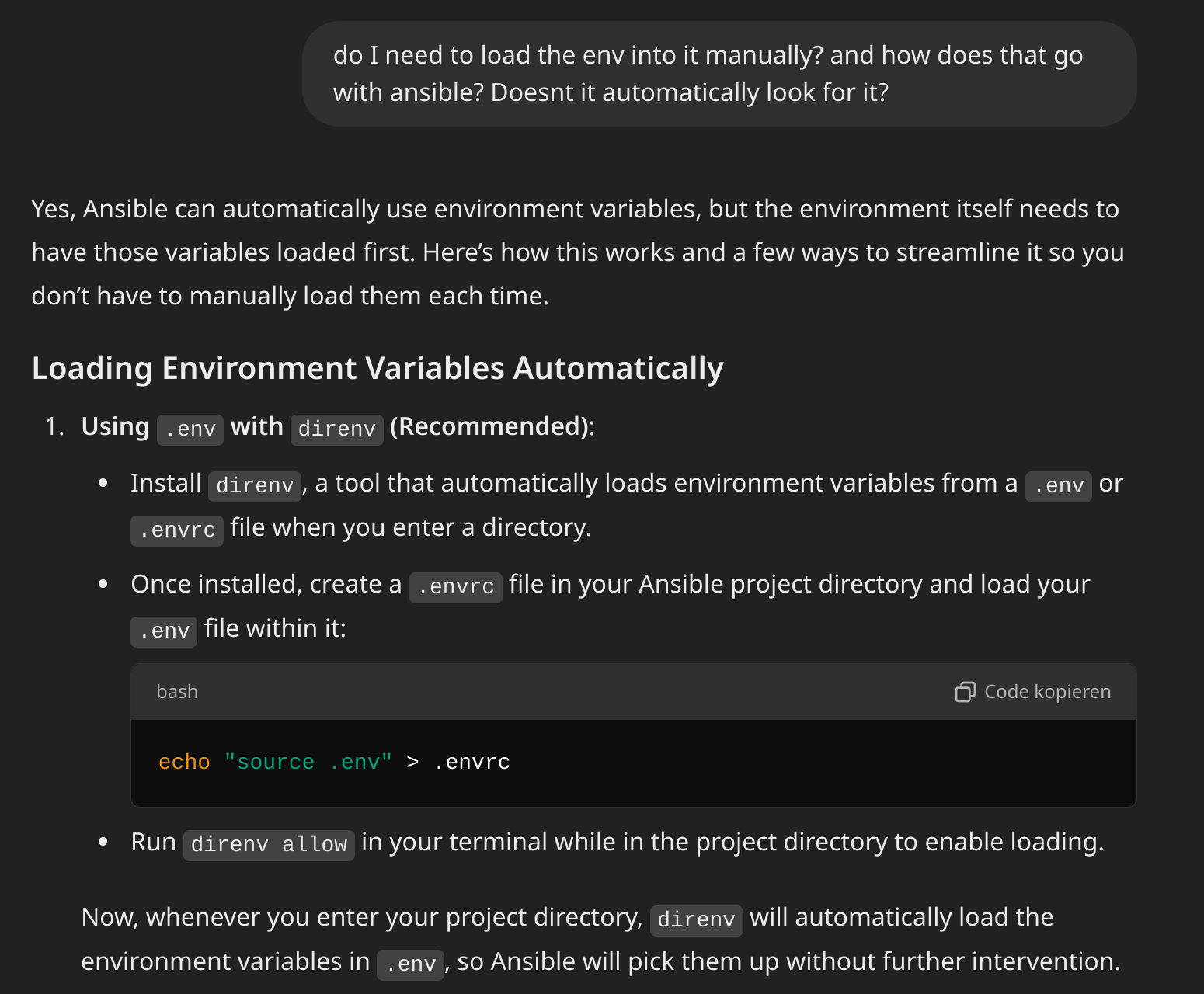Click the '.envrc' redirect target in the code

point(472,762)
